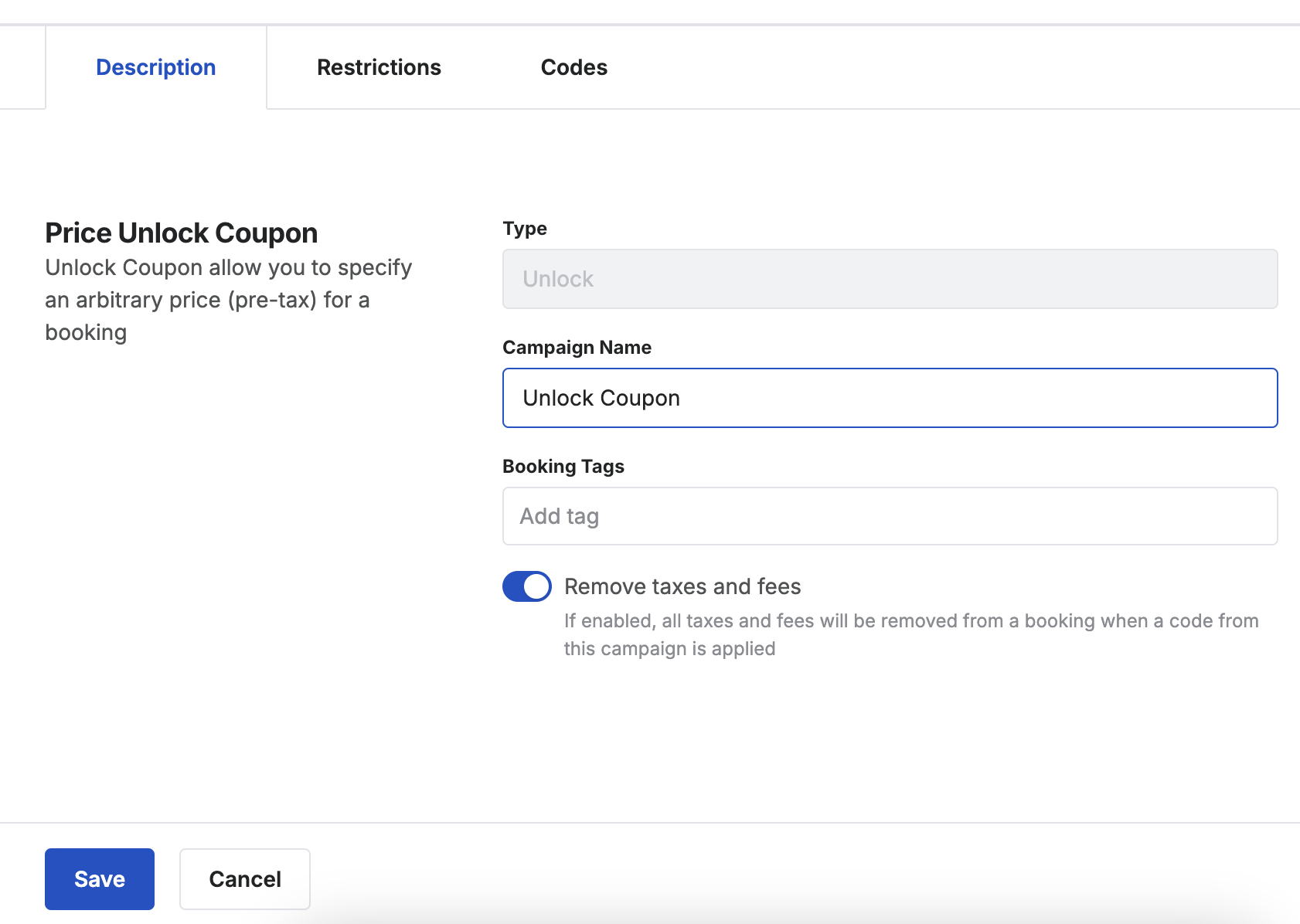Click the 'Unlock Coupon' text in Campaign Name

pyautogui.click(x=601, y=398)
